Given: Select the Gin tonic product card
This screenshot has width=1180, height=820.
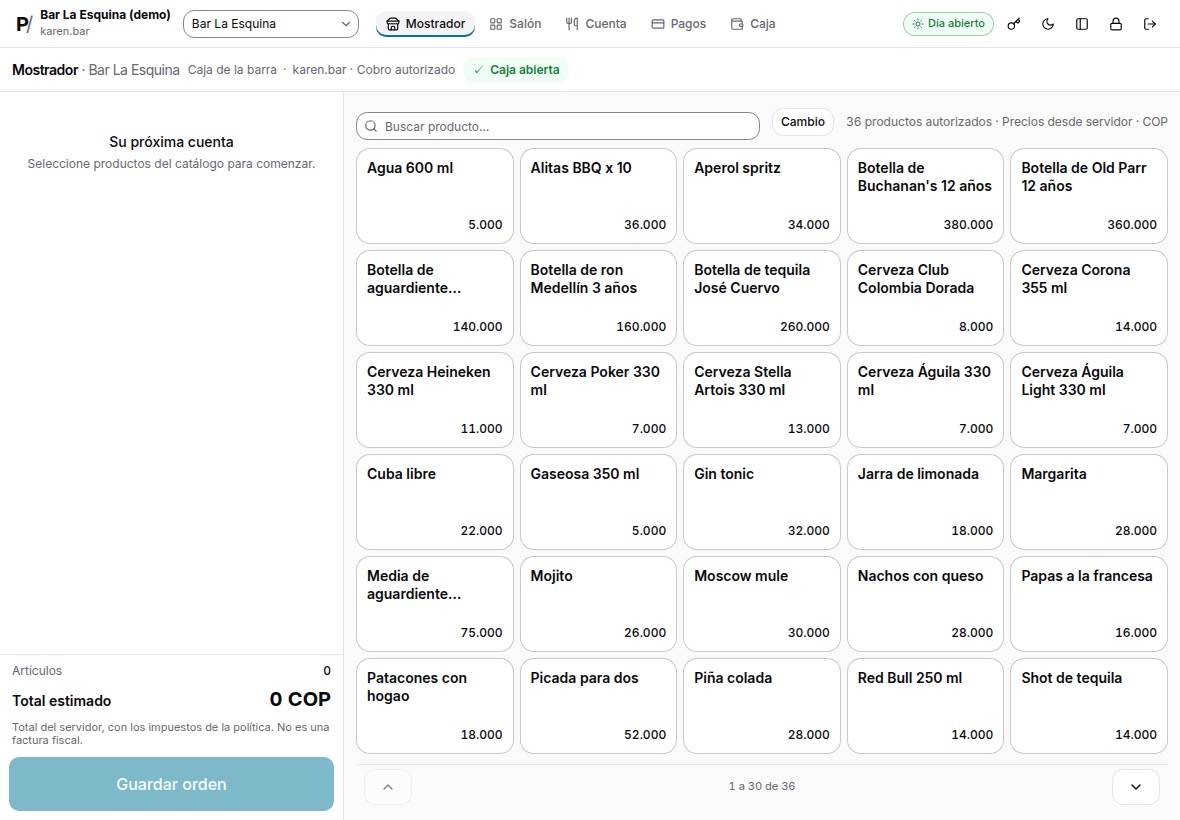Looking at the screenshot, I should pyautogui.click(x=762, y=502).
